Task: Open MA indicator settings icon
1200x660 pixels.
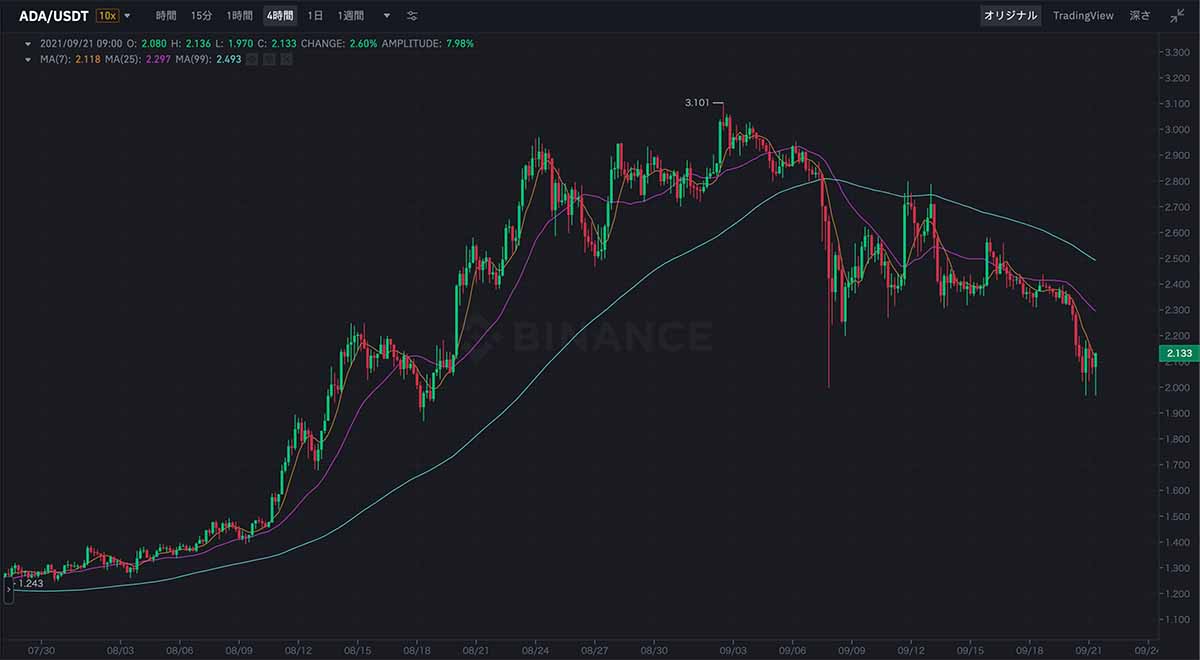Action: [269, 59]
